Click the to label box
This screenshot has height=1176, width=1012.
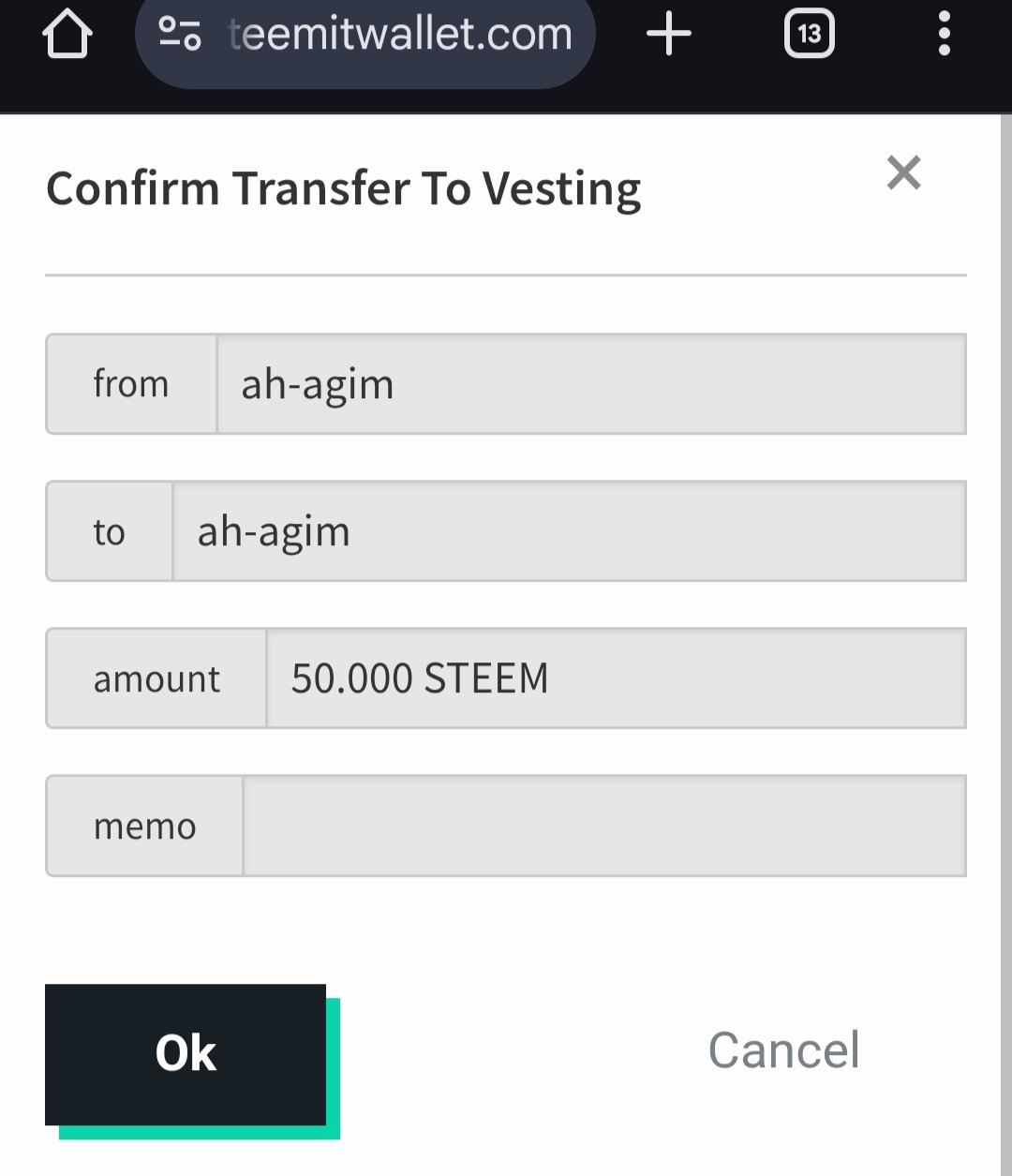point(110,531)
